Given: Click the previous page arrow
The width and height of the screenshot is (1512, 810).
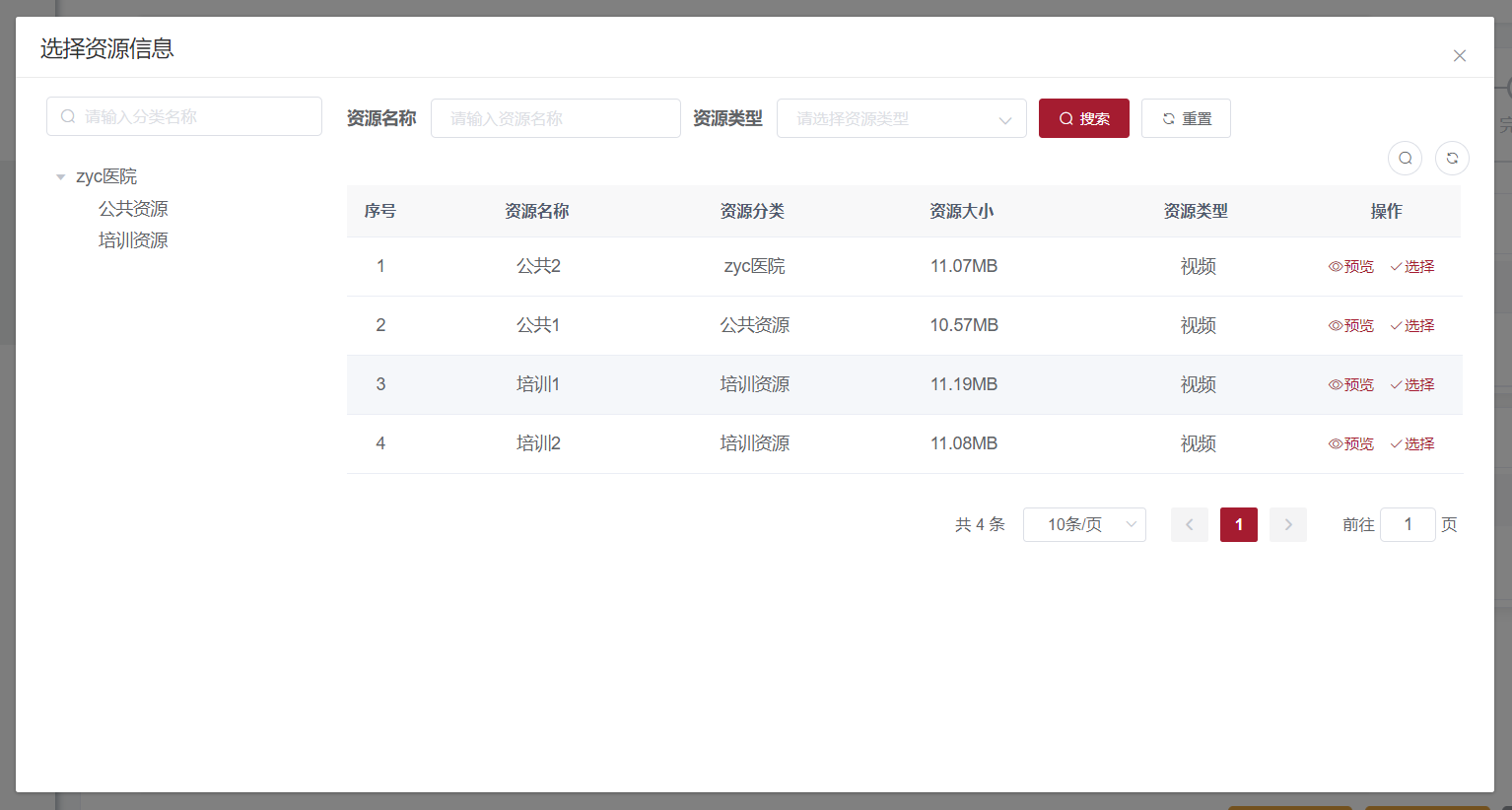Looking at the screenshot, I should point(1190,524).
